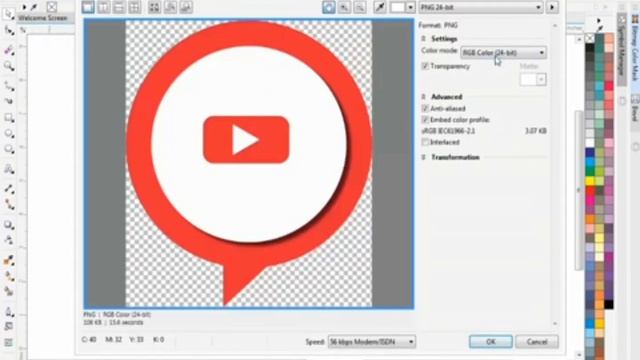The width and height of the screenshot is (640, 360).
Task: Expand the Transformation section
Action: (423, 157)
